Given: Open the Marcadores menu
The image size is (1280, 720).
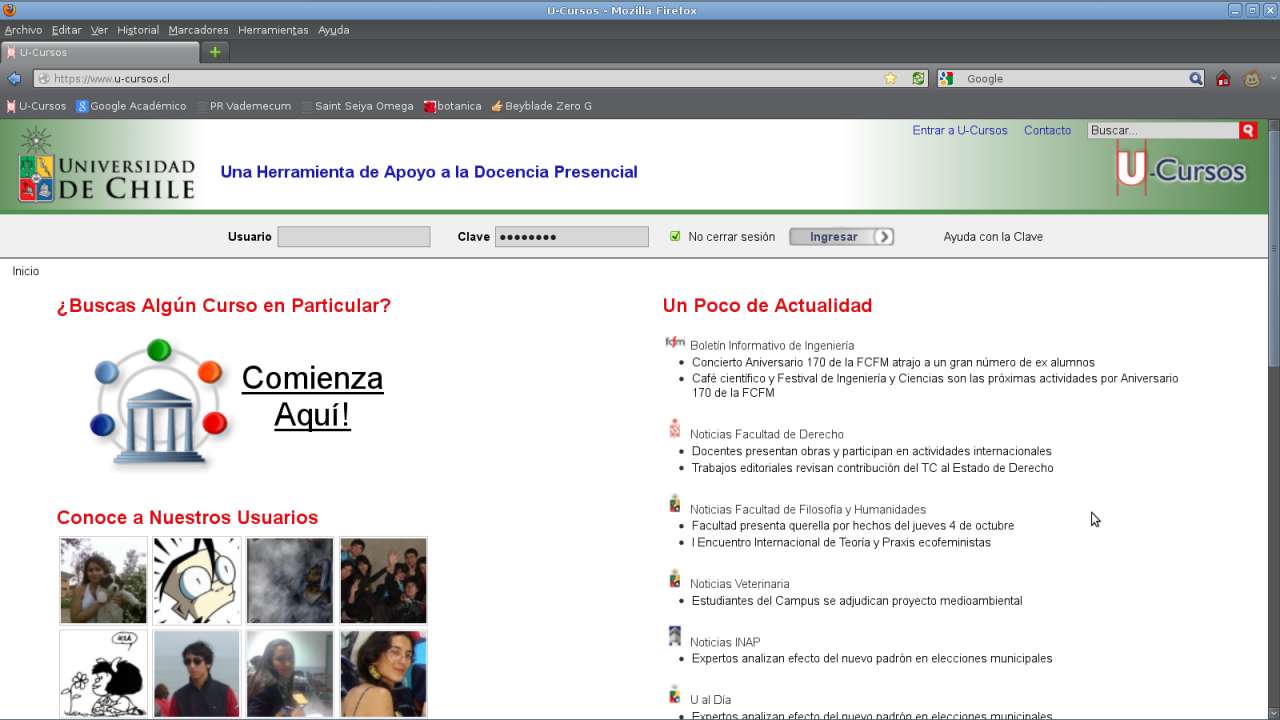Looking at the screenshot, I should click(198, 30).
